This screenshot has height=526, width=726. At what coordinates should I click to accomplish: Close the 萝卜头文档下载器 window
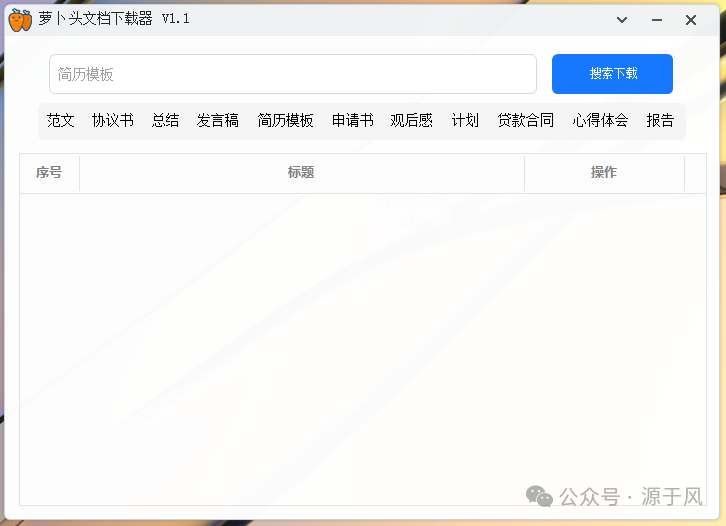[x=691, y=20]
